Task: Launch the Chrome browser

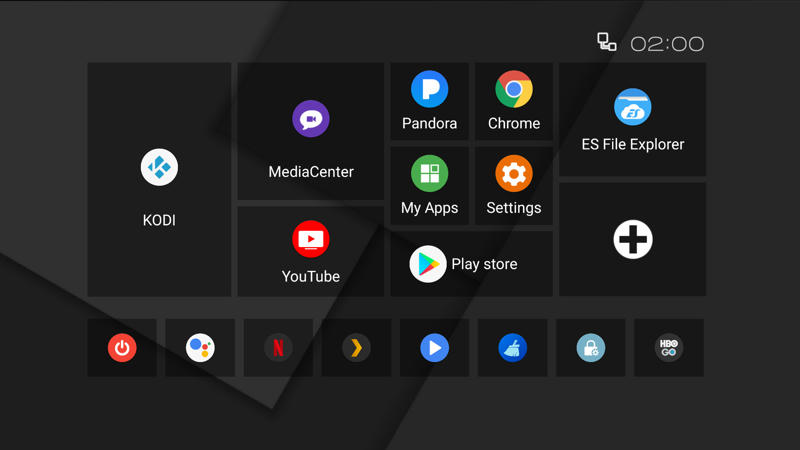Action: point(514,102)
